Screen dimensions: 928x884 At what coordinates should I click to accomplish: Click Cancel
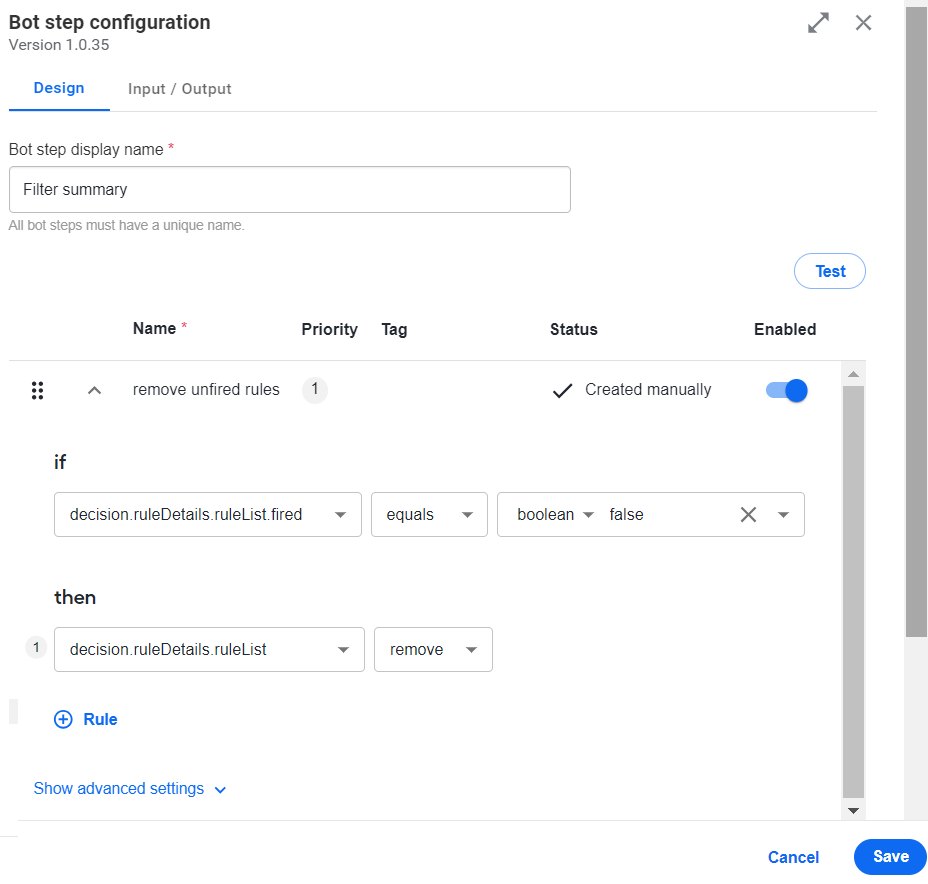click(x=793, y=857)
